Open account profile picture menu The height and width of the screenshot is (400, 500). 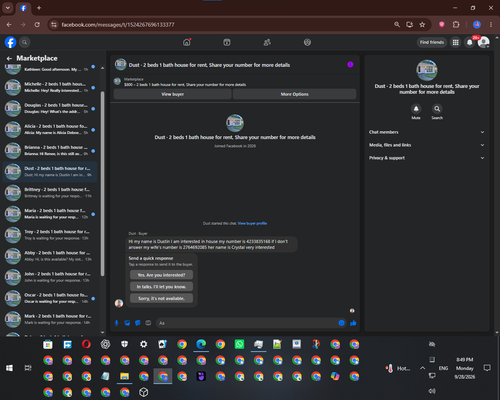coord(483,42)
